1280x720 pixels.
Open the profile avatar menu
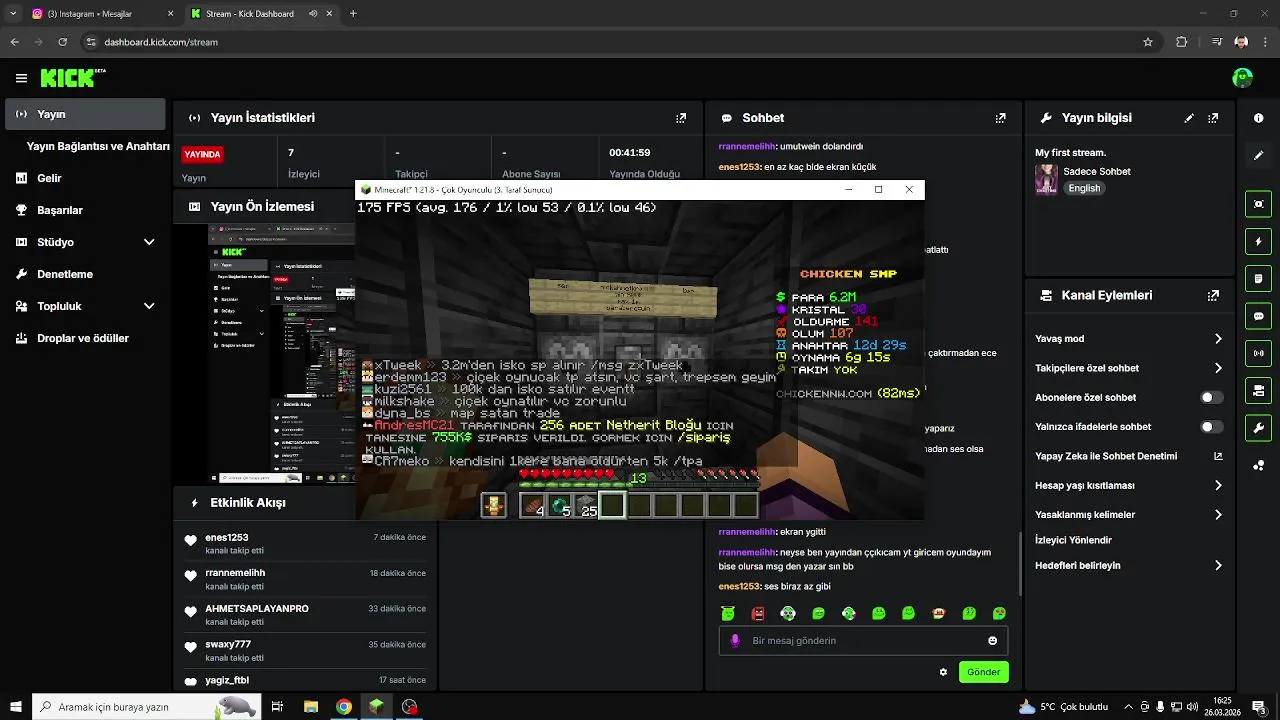1242,77
